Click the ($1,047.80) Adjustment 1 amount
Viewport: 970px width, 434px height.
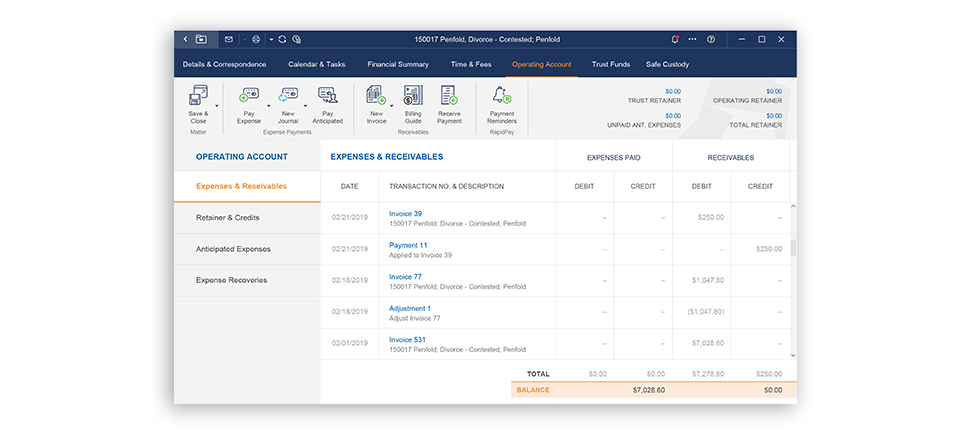(706, 312)
